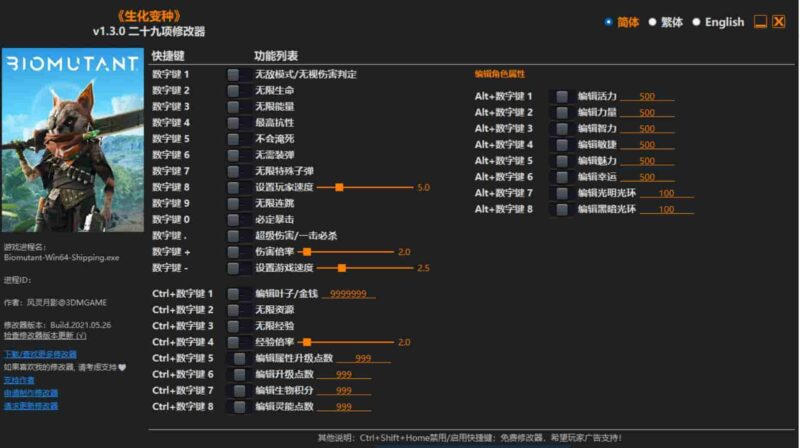Enable 编辑幸运 toggle
Viewport: 800px width, 448px height.
coord(562,177)
